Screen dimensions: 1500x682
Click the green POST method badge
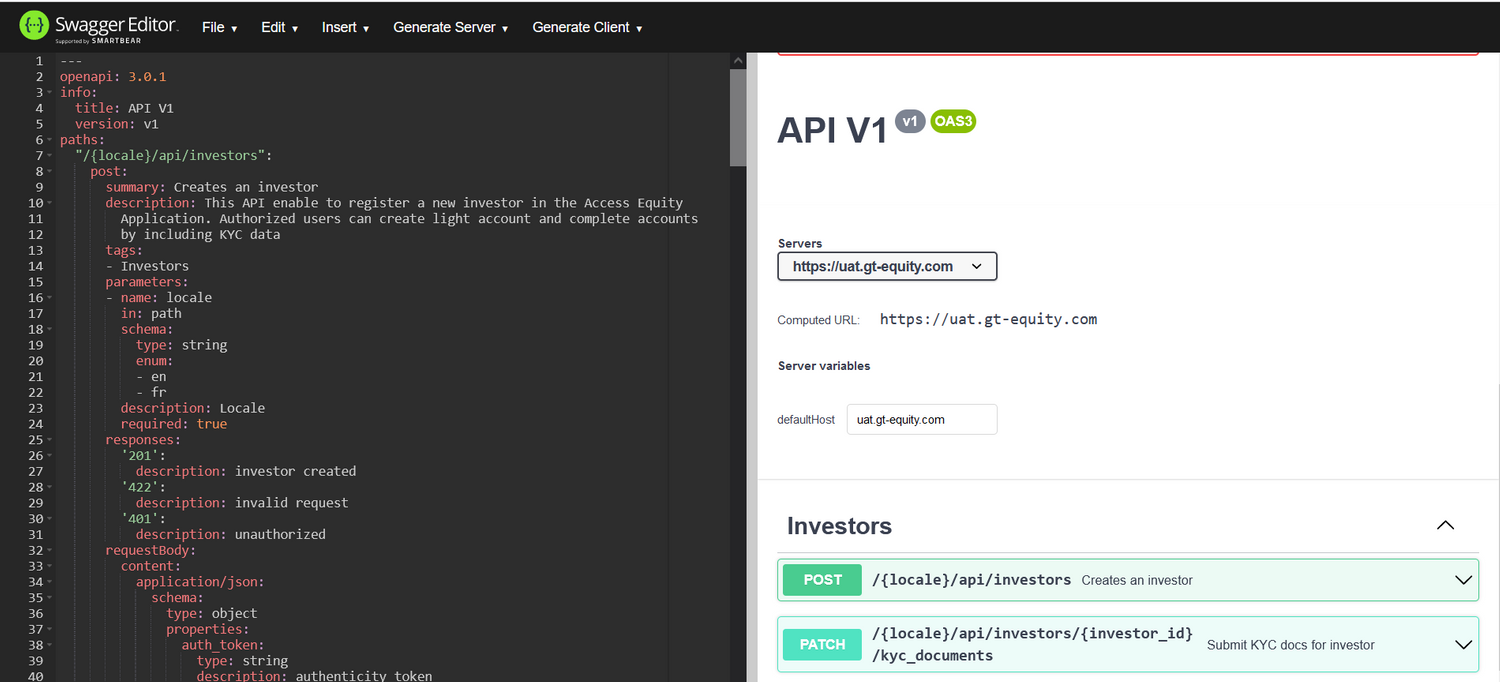(x=822, y=580)
